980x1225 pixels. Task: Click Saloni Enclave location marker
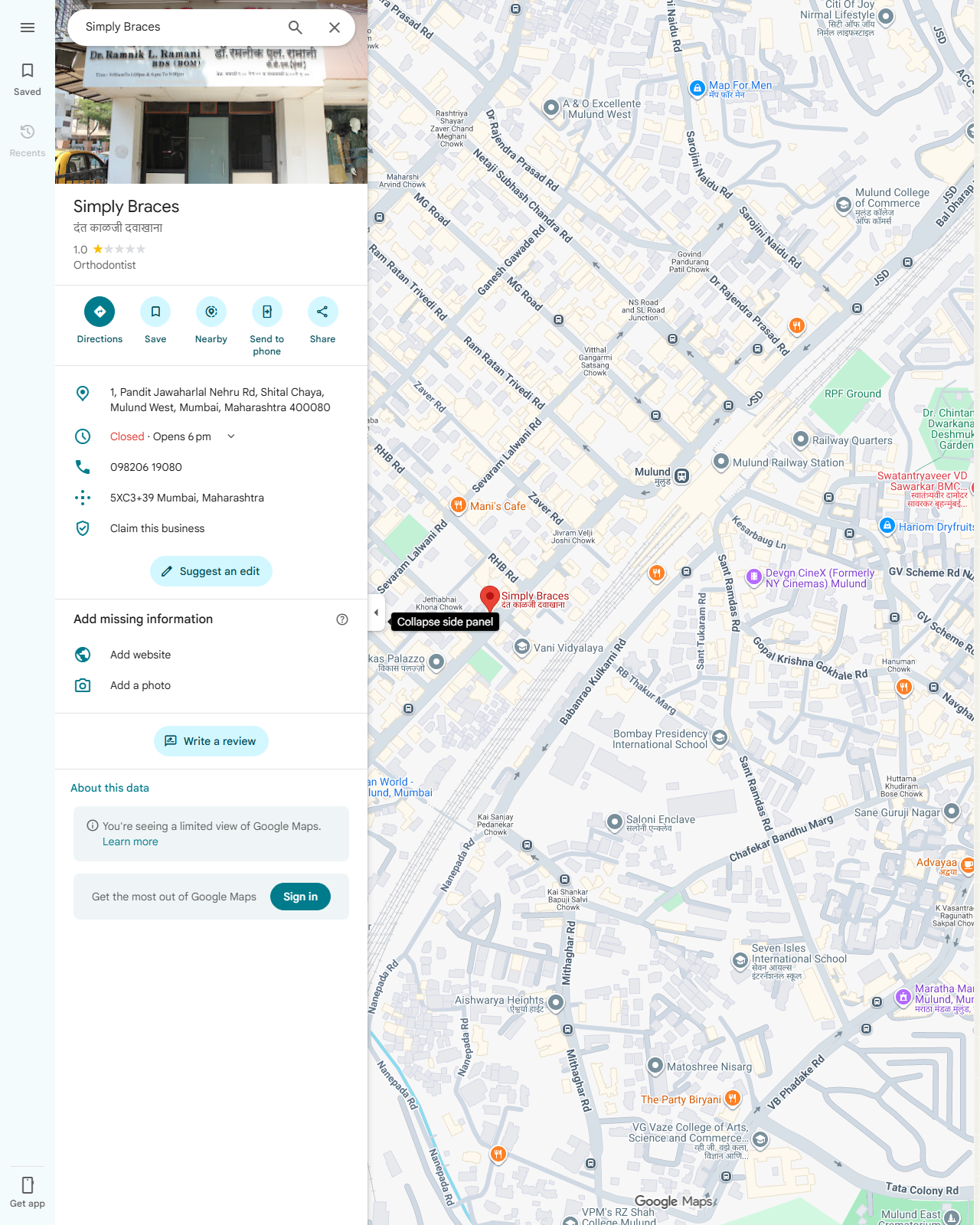(614, 822)
